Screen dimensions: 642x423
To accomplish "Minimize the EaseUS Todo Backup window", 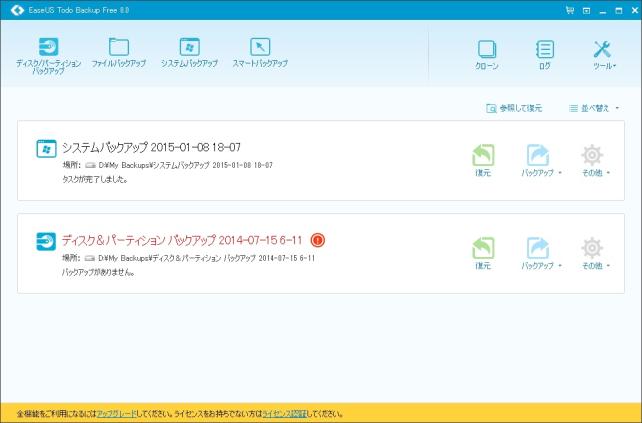I will [603, 11].
